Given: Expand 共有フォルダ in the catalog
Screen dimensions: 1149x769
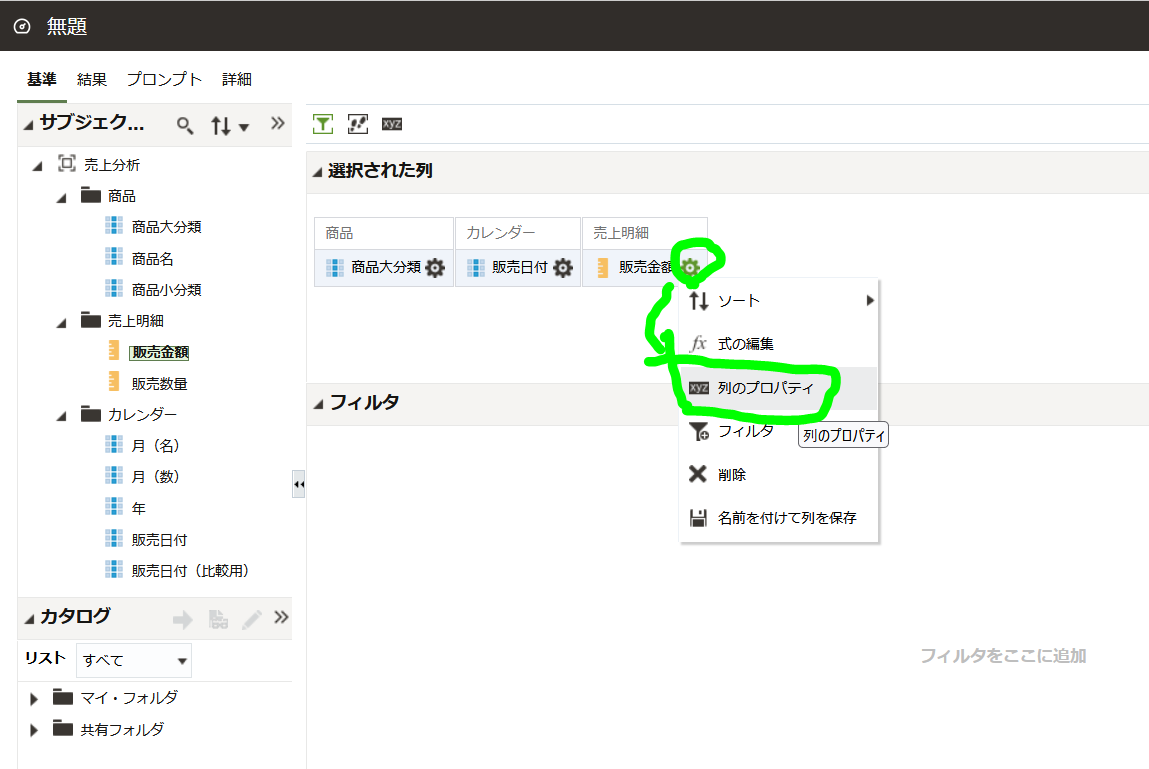Looking at the screenshot, I should click(x=33, y=731).
